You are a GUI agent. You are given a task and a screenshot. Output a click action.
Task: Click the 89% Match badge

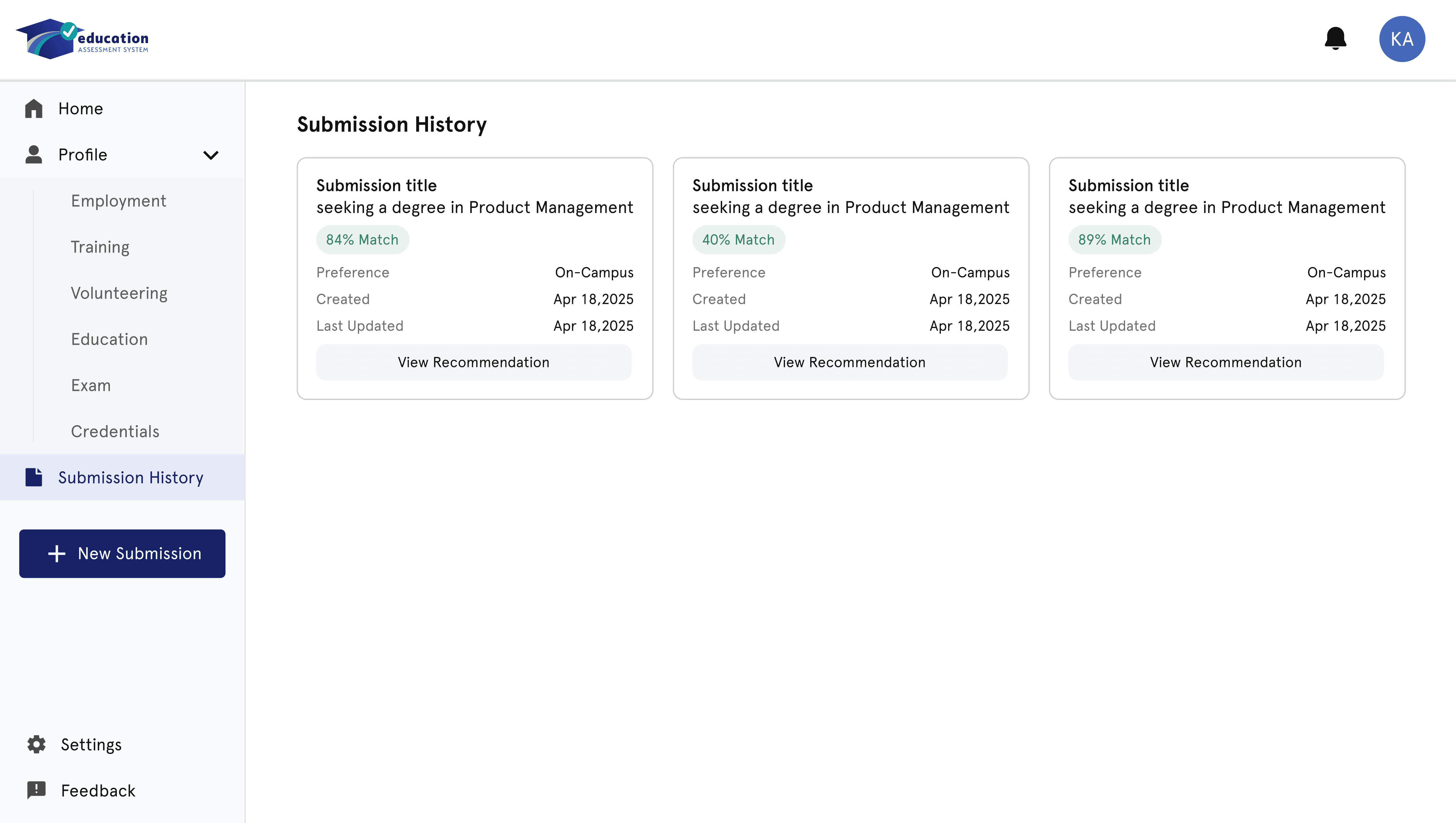click(1114, 240)
